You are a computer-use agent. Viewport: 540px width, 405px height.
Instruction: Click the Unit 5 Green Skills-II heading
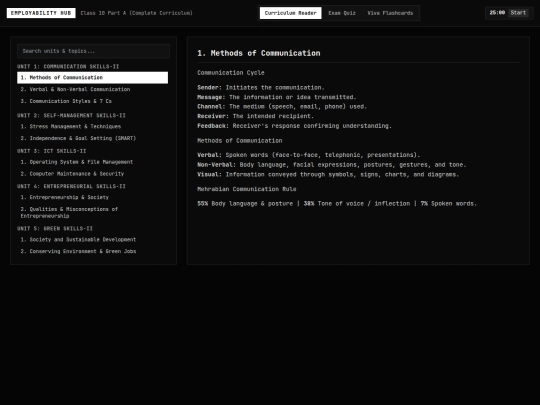(55, 228)
